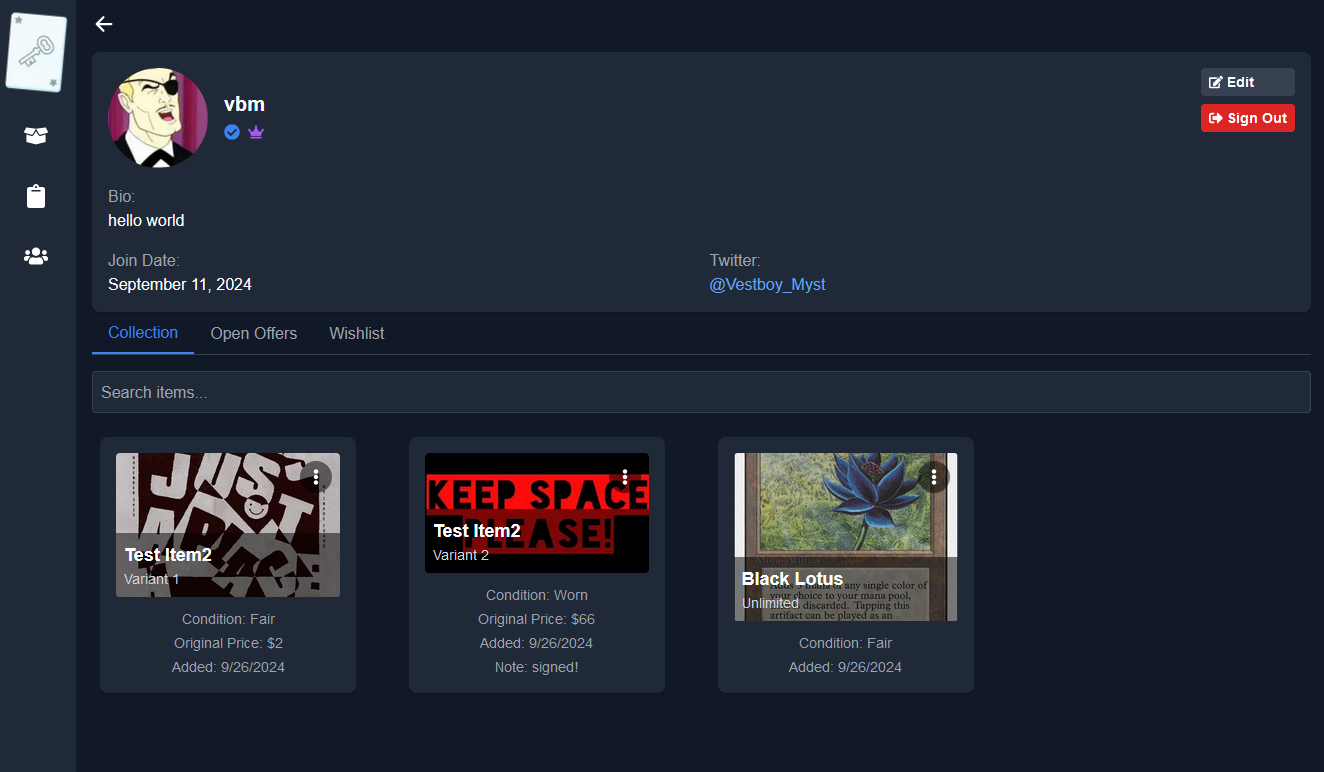
Task: Click the vbm profile avatar
Action: pyautogui.click(x=158, y=118)
